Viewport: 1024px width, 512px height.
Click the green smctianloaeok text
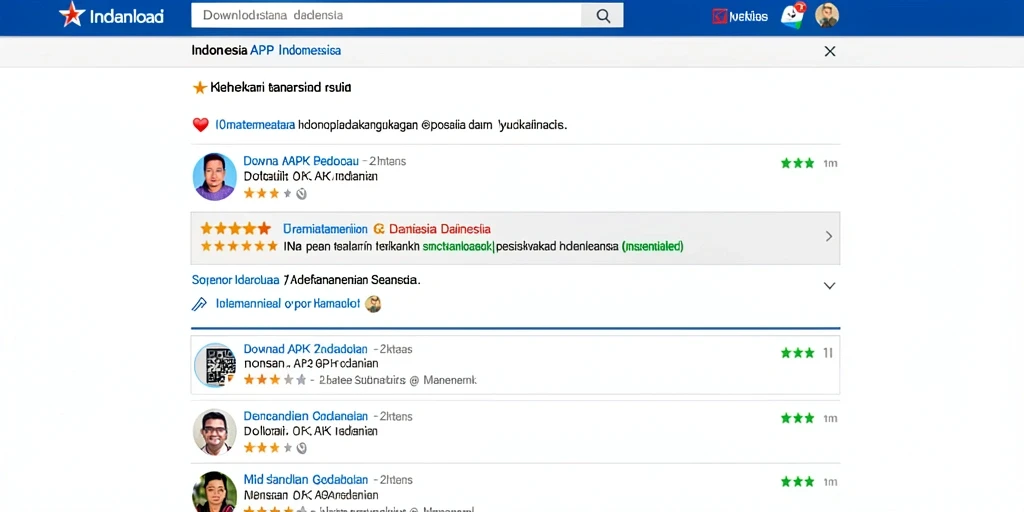click(x=458, y=247)
